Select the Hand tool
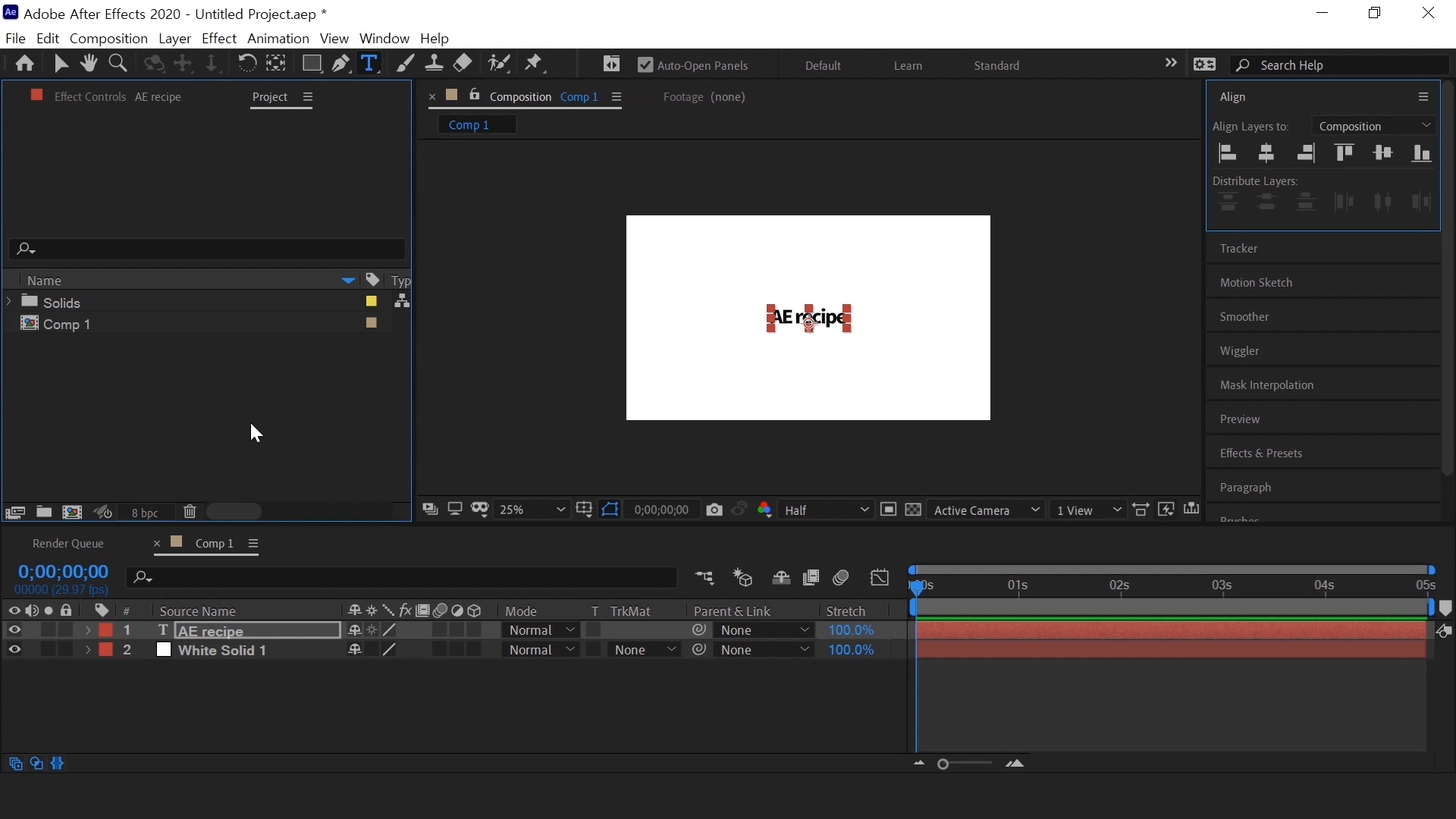The width and height of the screenshot is (1456, 819). (x=89, y=64)
